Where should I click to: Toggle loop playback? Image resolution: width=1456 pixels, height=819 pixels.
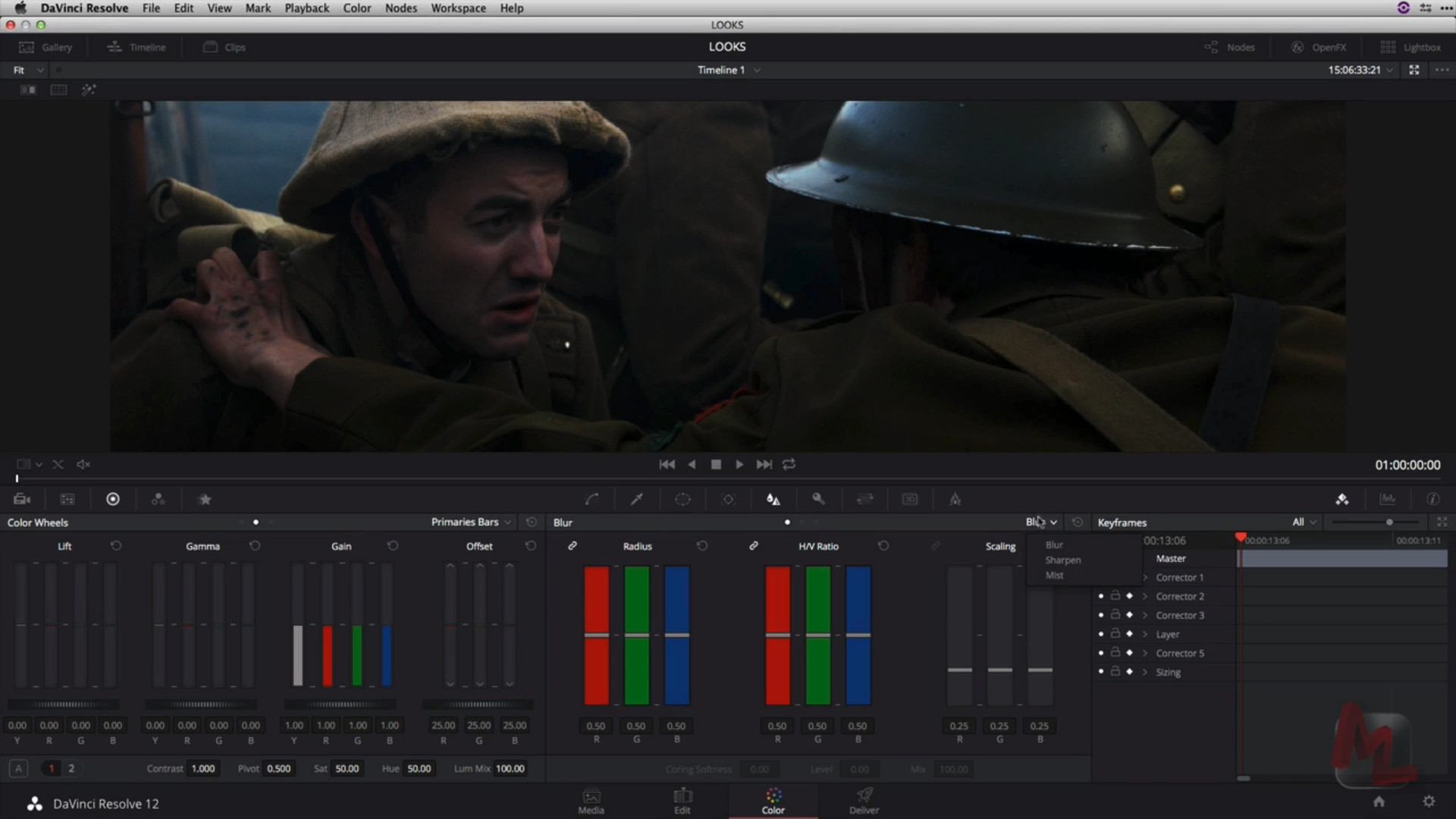tap(789, 464)
